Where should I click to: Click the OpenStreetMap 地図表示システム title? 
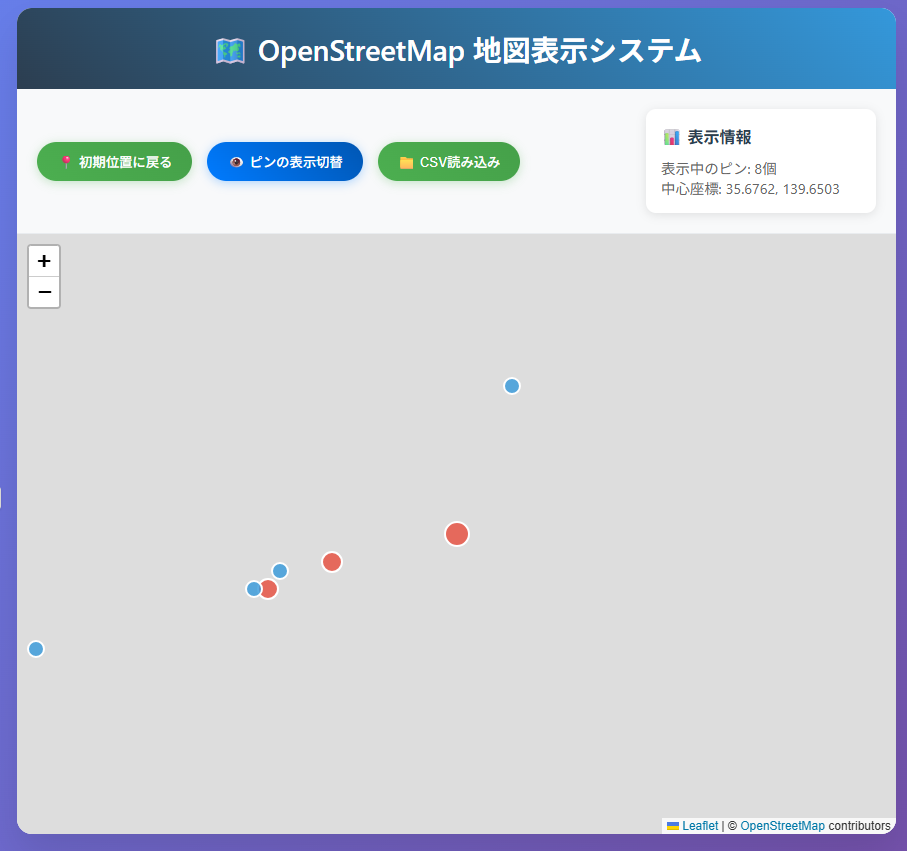pyautogui.click(x=479, y=51)
